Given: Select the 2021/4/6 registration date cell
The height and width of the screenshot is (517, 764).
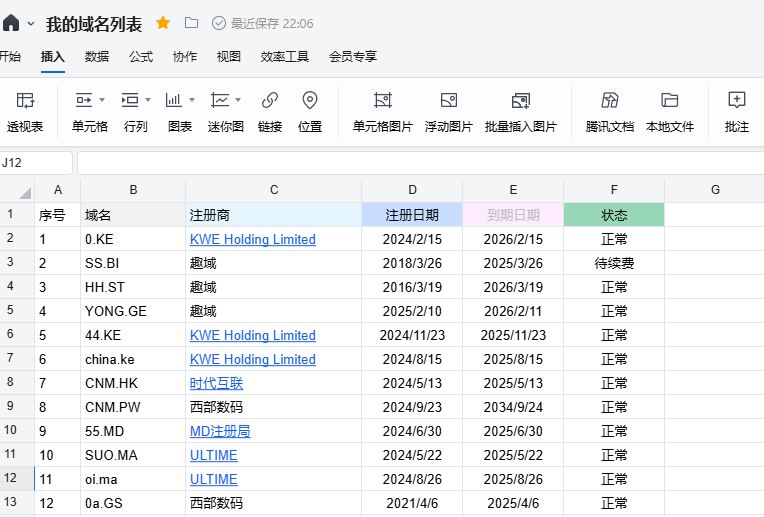Looking at the screenshot, I should (x=412, y=503).
